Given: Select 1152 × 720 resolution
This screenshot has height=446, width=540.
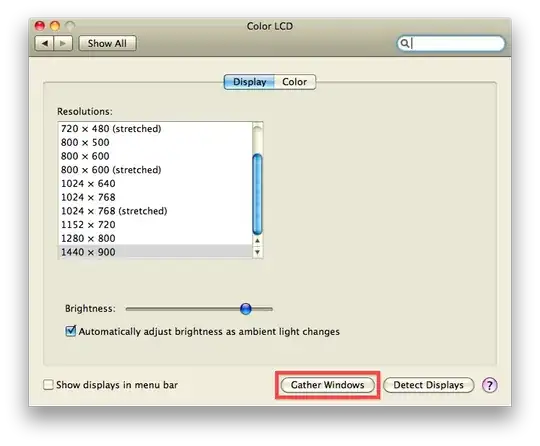Looking at the screenshot, I should tap(155, 225).
